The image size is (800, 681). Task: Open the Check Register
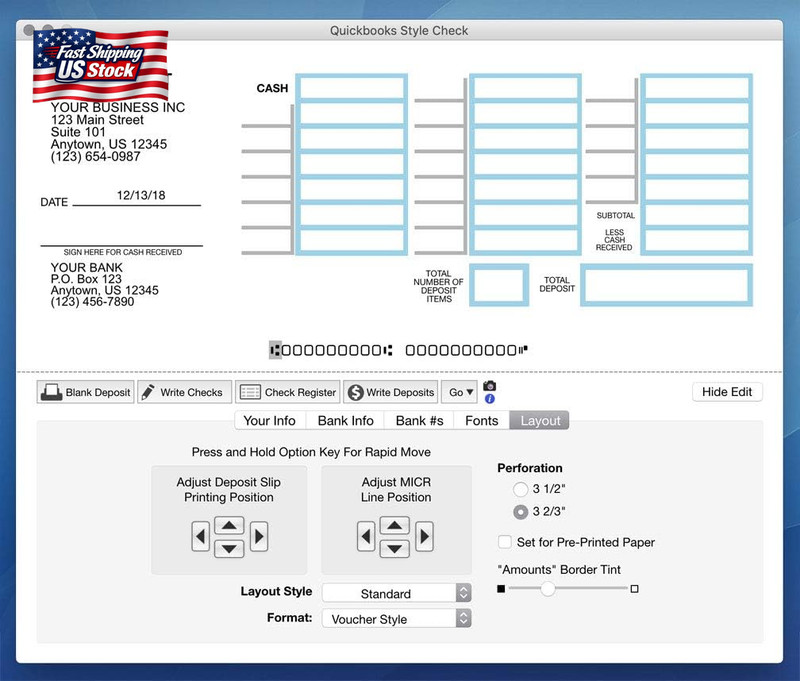288,392
